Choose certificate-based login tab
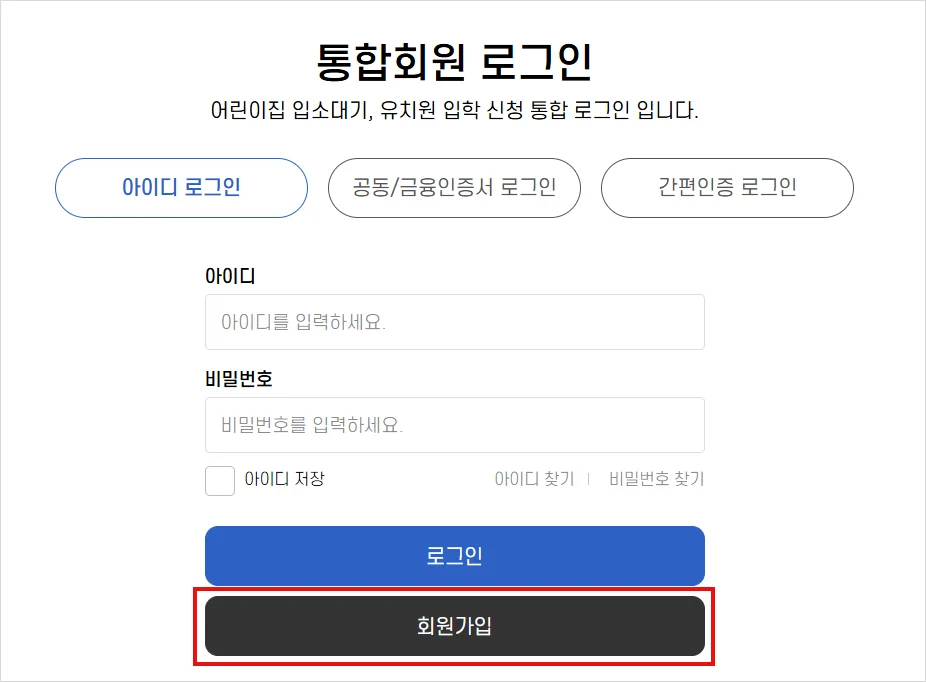Screen dimensions: 926x682 pyautogui.click(x=454, y=188)
